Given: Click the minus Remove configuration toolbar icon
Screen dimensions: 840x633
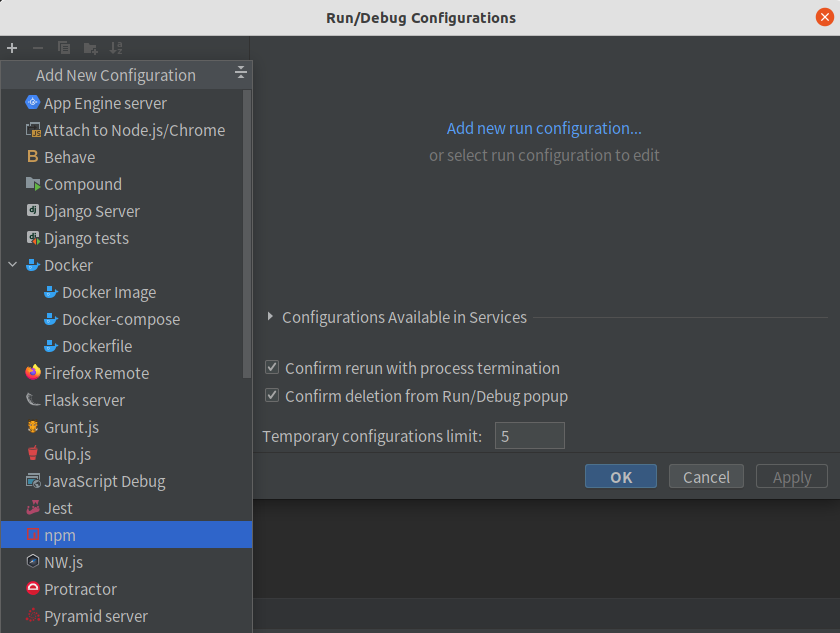Looking at the screenshot, I should point(38,48).
